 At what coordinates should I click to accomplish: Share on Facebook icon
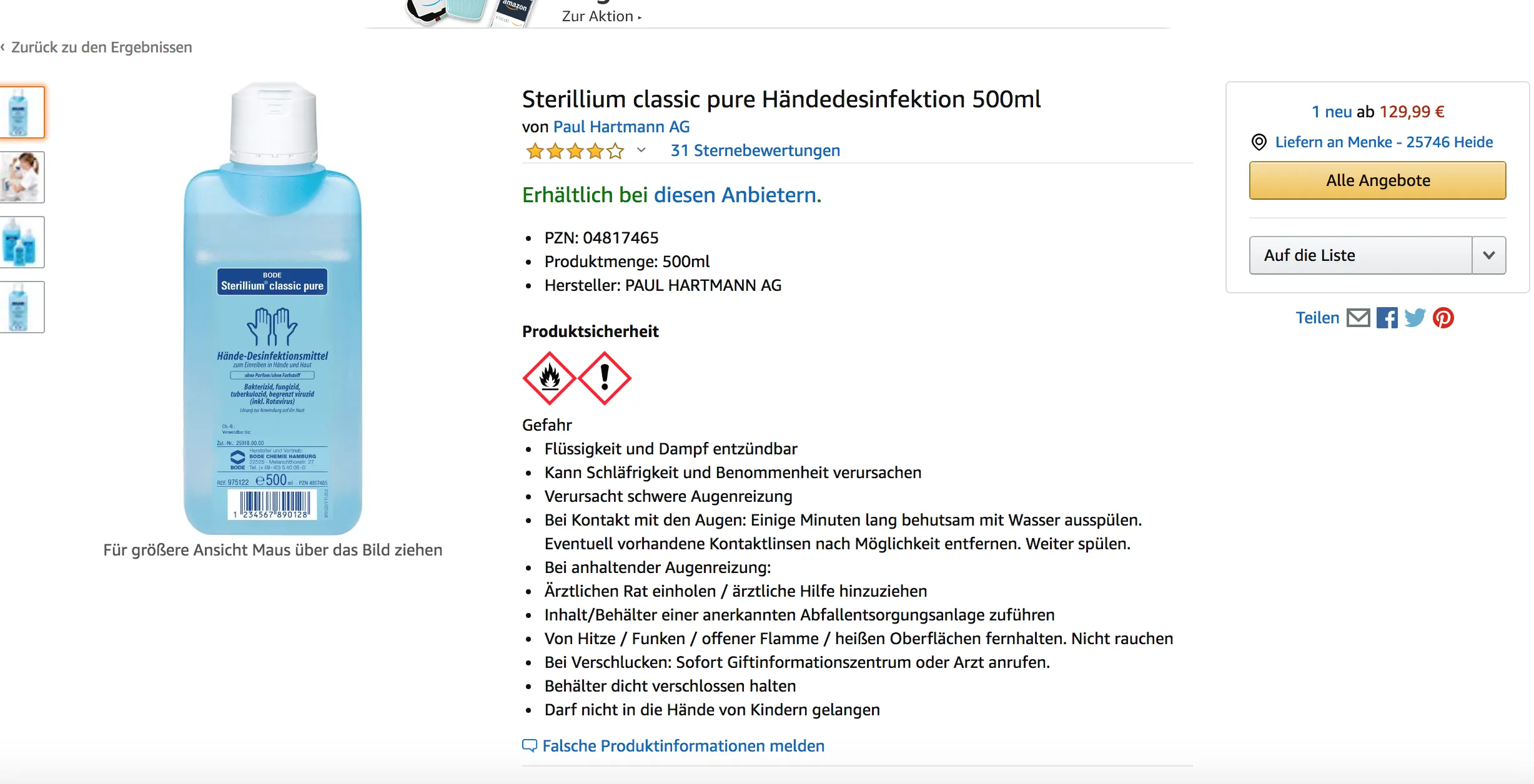[x=1387, y=318]
